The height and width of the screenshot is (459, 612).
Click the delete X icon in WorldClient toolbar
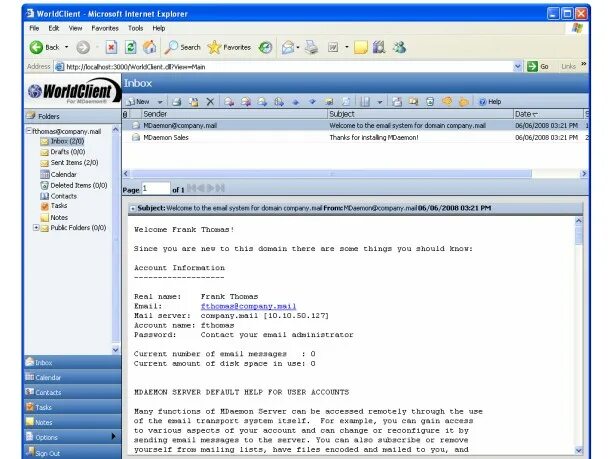pos(210,102)
